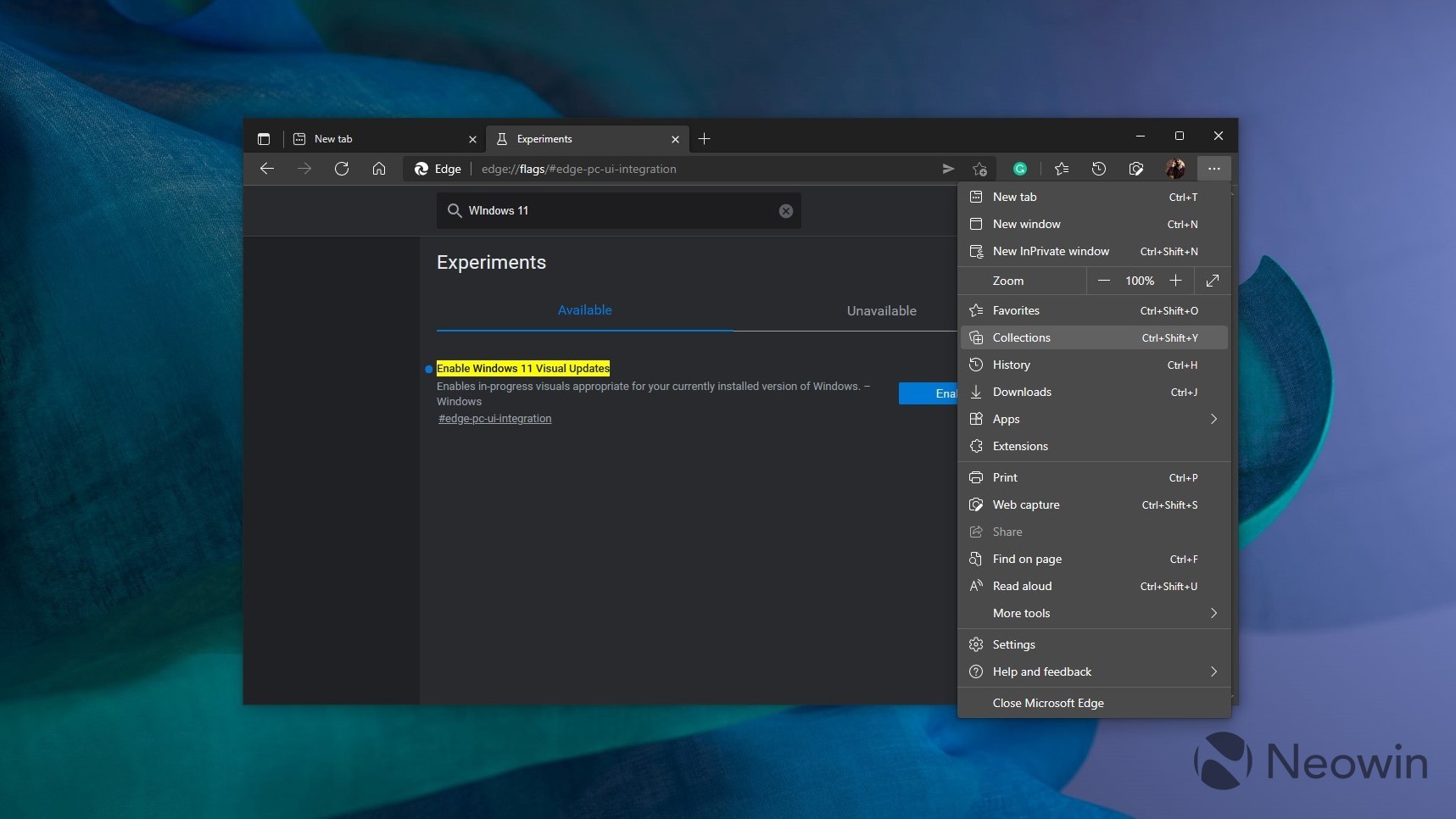Refresh the current page
The image size is (1456, 819).
coord(342,169)
